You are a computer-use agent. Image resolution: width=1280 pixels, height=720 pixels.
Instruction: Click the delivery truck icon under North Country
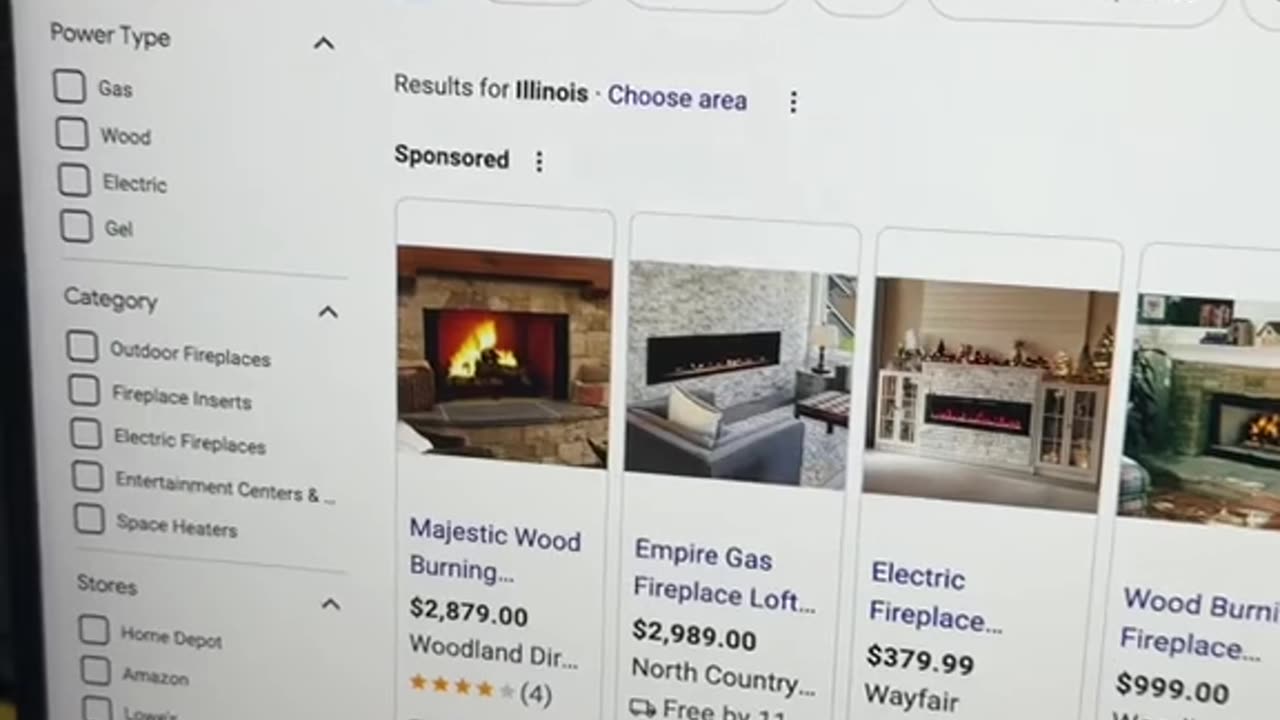pyautogui.click(x=642, y=707)
